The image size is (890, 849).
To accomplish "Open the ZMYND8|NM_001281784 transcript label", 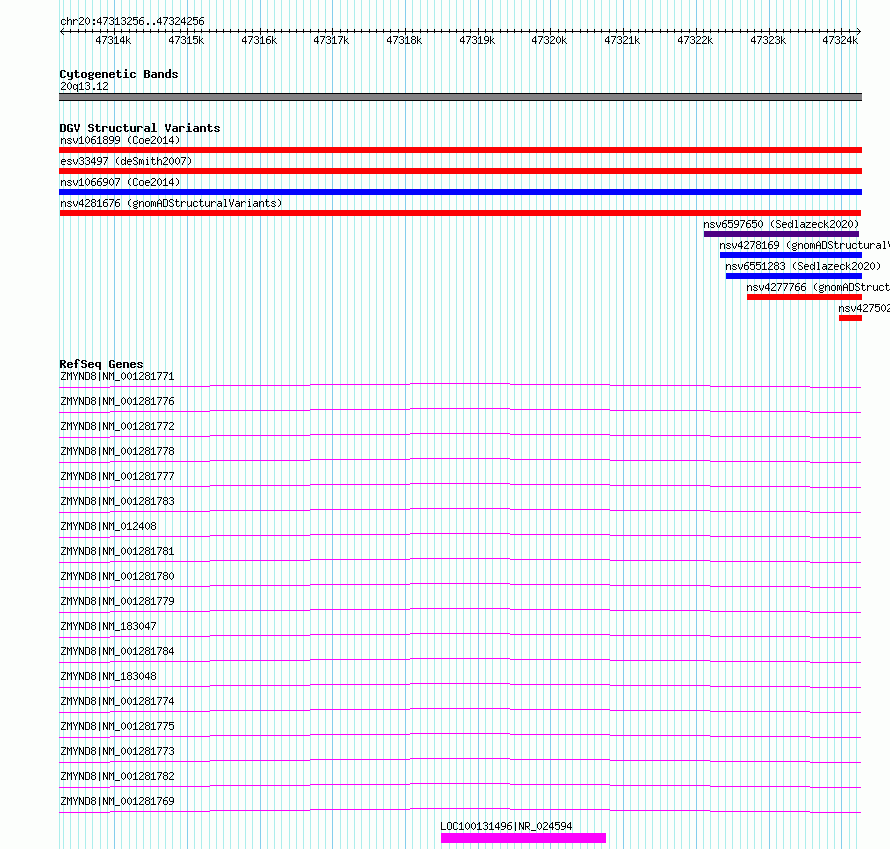I will tap(117, 651).
